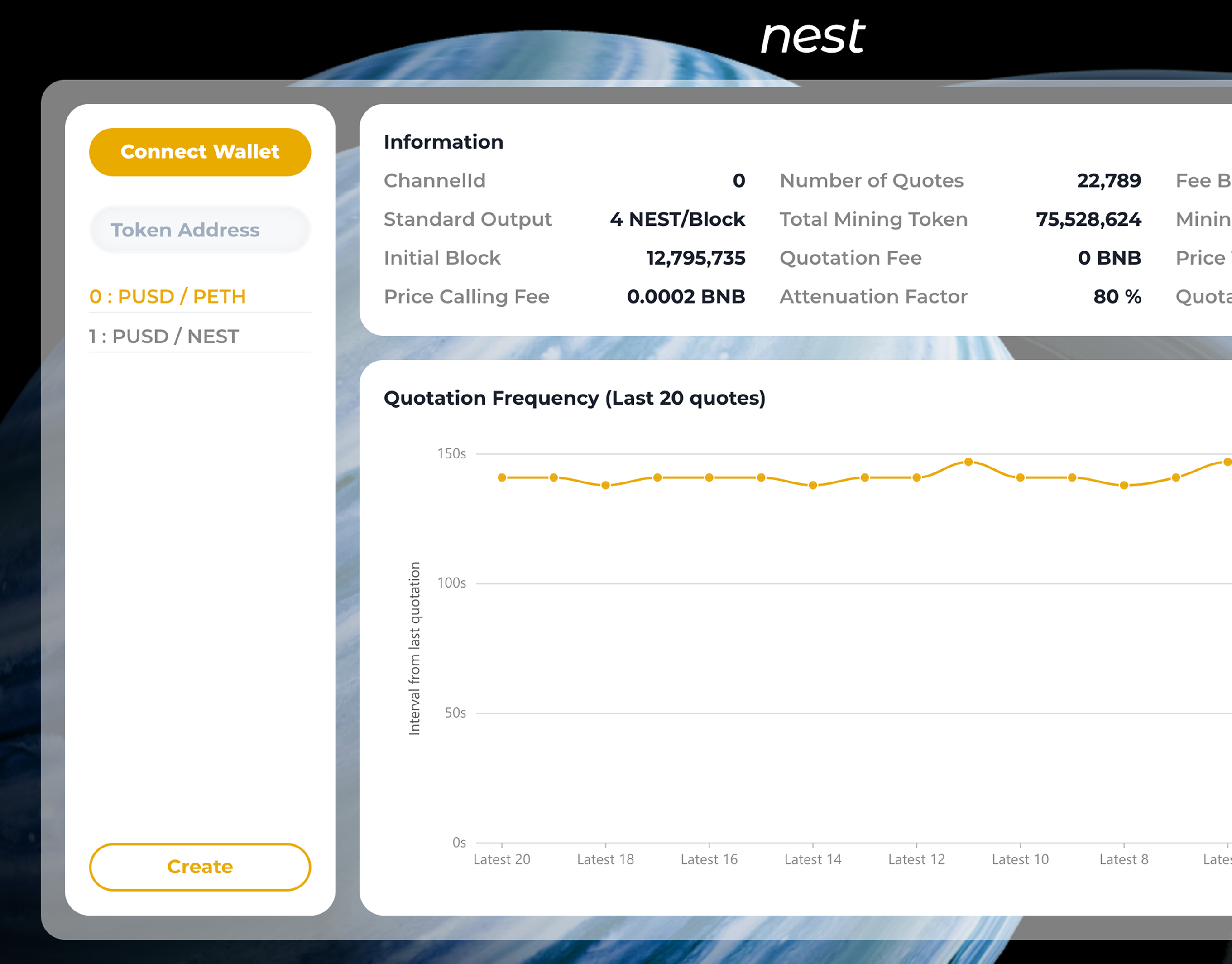Screen dimensions: 1232x964
Task: Click the Latest 12 data point on chart
Action: 917,477
